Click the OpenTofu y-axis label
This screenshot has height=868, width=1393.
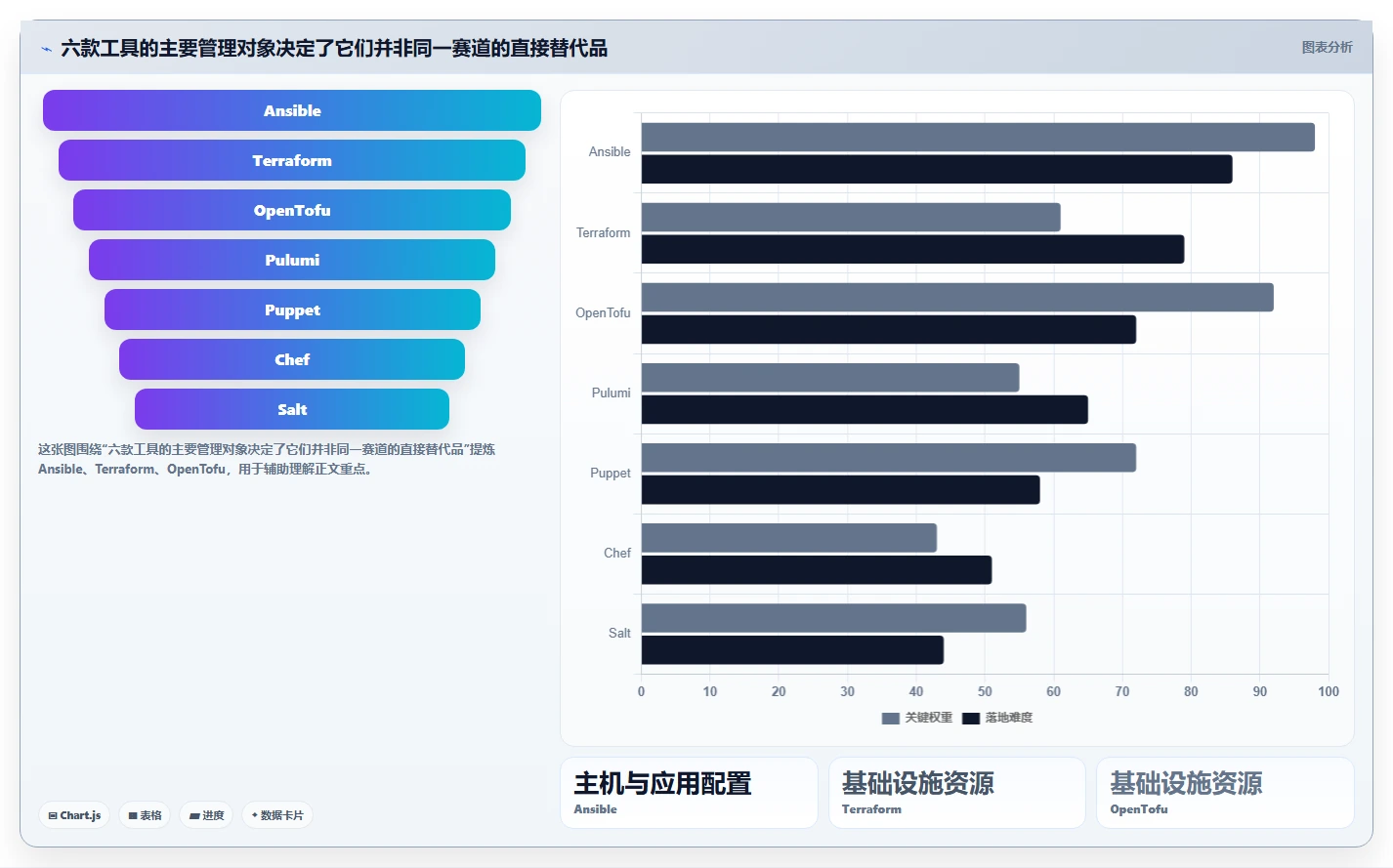pyautogui.click(x=603, y=312)
